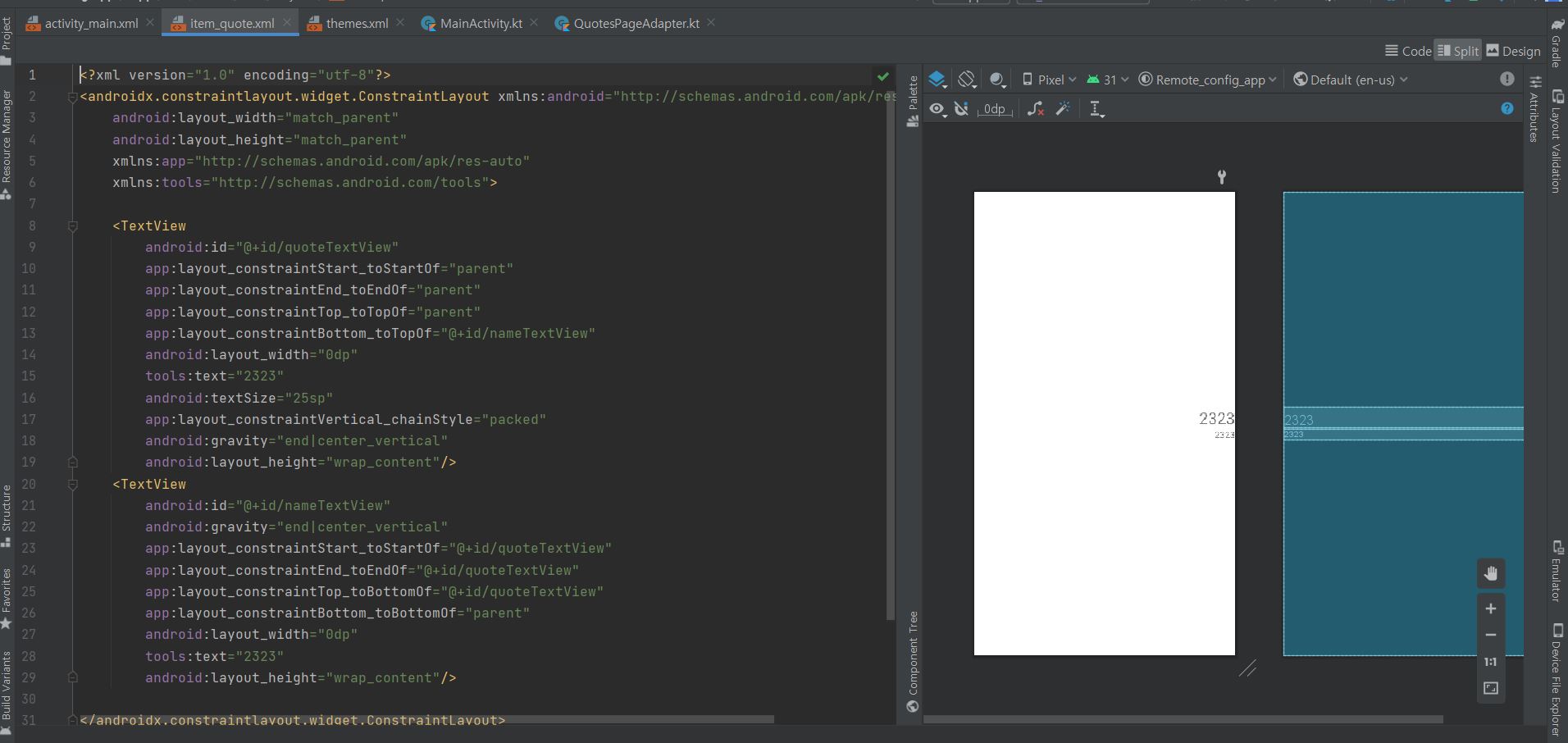Reset preview zoom to 1:1
Viewport: 1568px width, 743px height.
[1491, 662]
